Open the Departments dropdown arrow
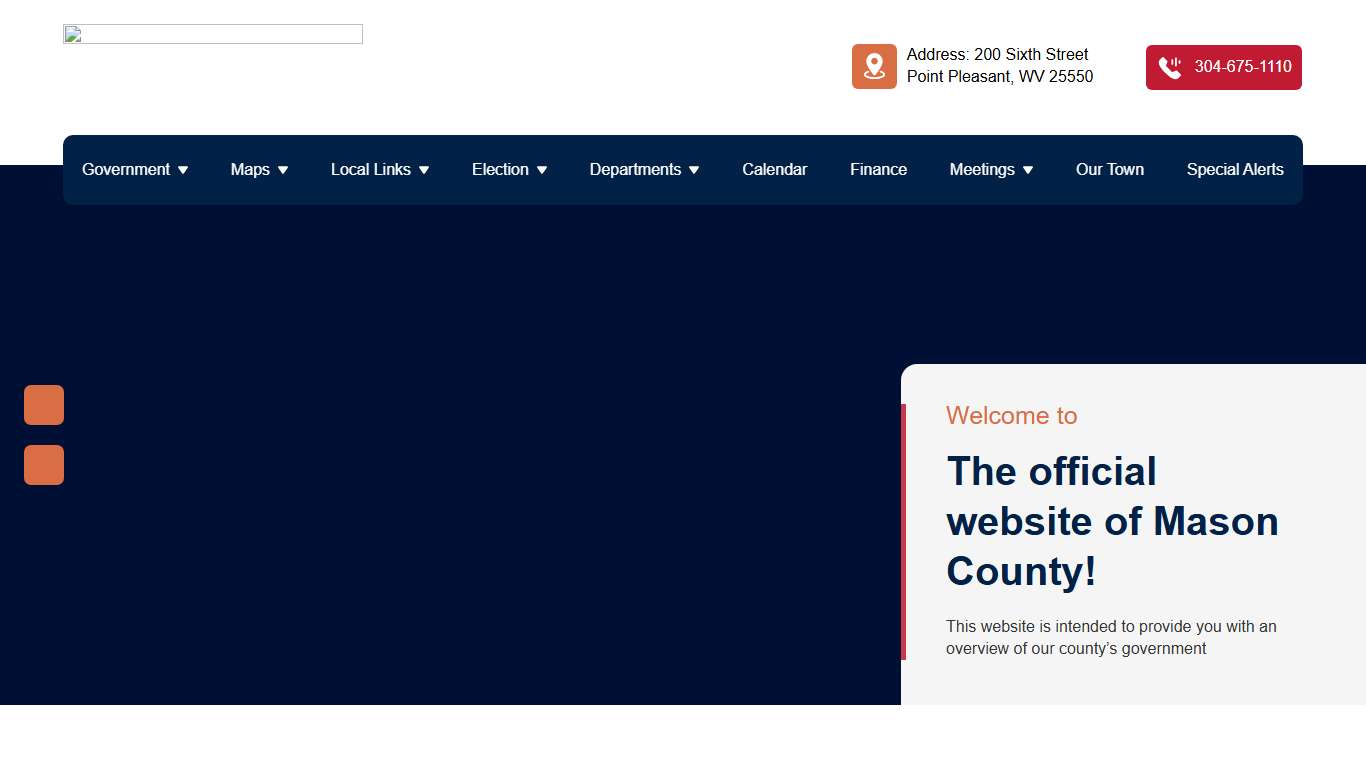 pos(694,170)
